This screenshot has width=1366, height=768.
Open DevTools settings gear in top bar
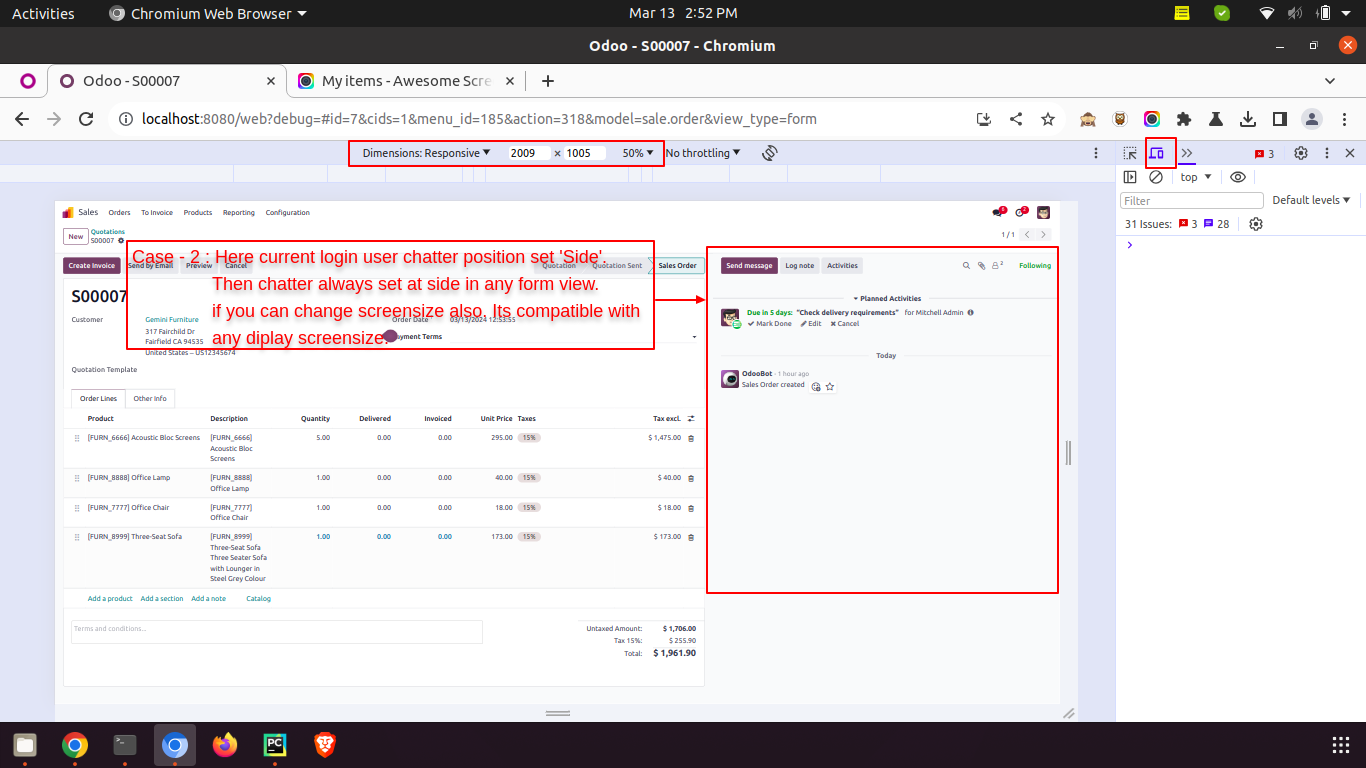tap(1301, 153)
